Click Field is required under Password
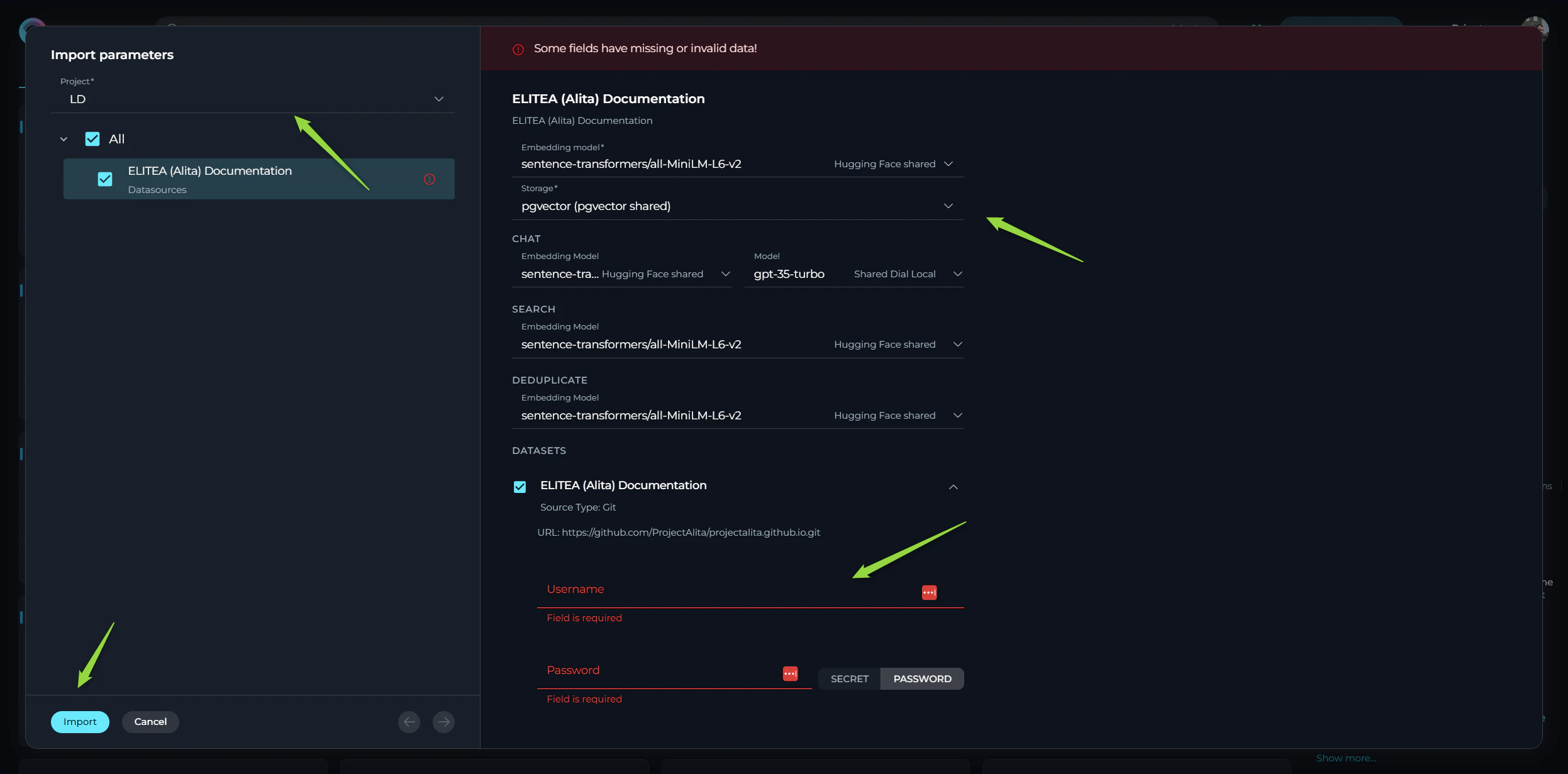 pyautogui.click(x=584, y=699)
